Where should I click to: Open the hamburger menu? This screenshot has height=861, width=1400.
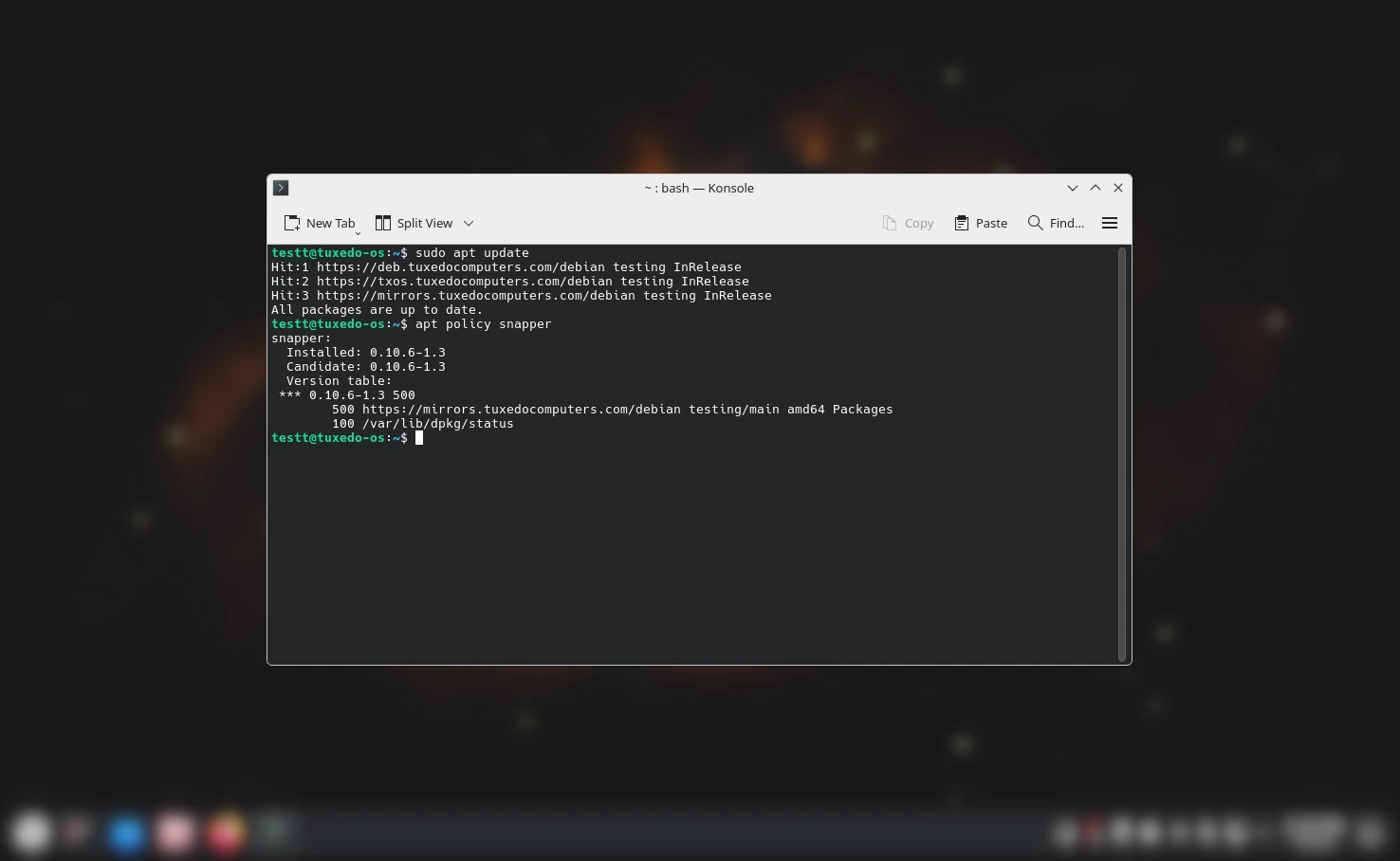tap(1110, 223)
